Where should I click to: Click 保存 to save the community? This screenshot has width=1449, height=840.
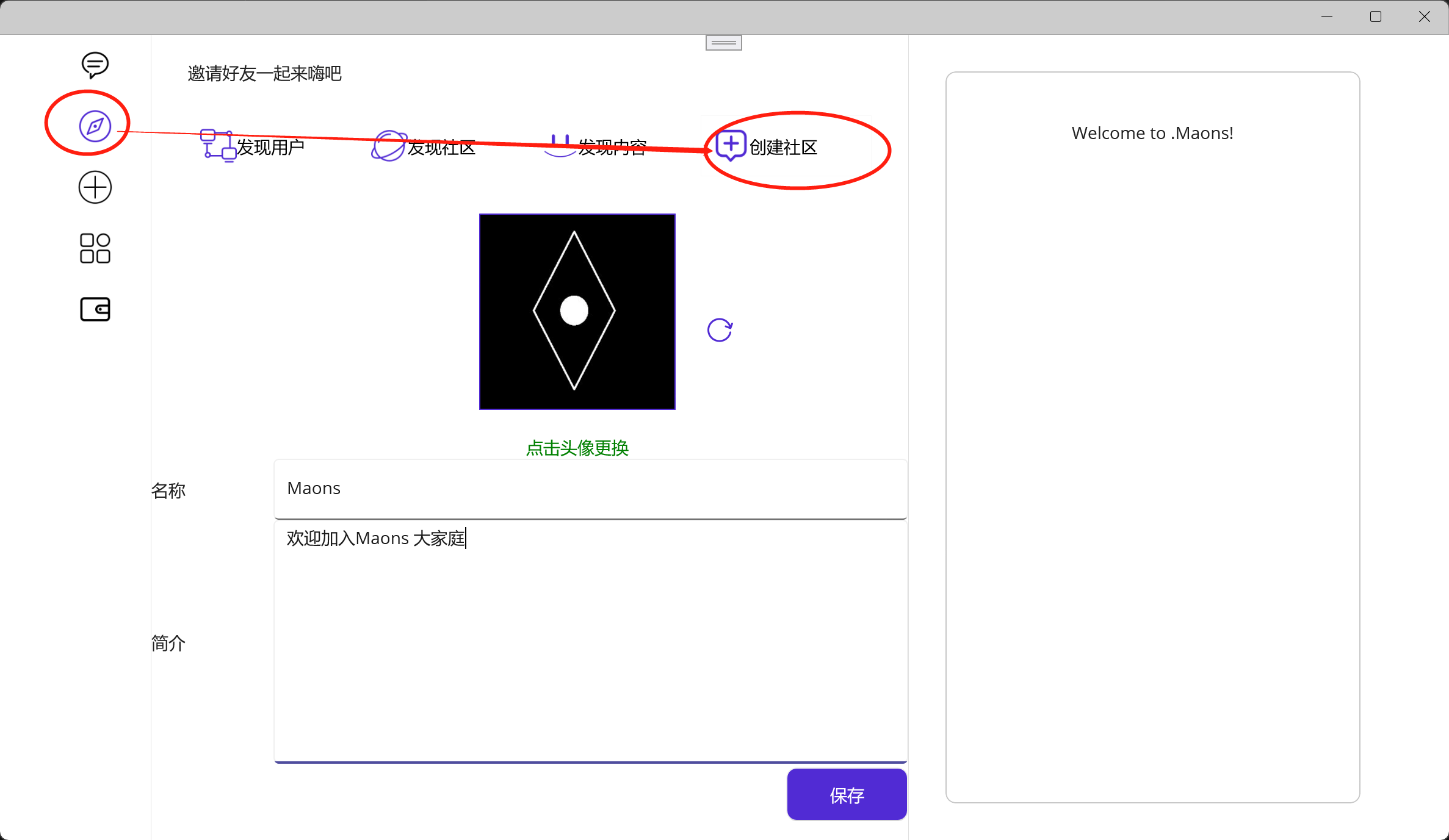tap(847, 794)
